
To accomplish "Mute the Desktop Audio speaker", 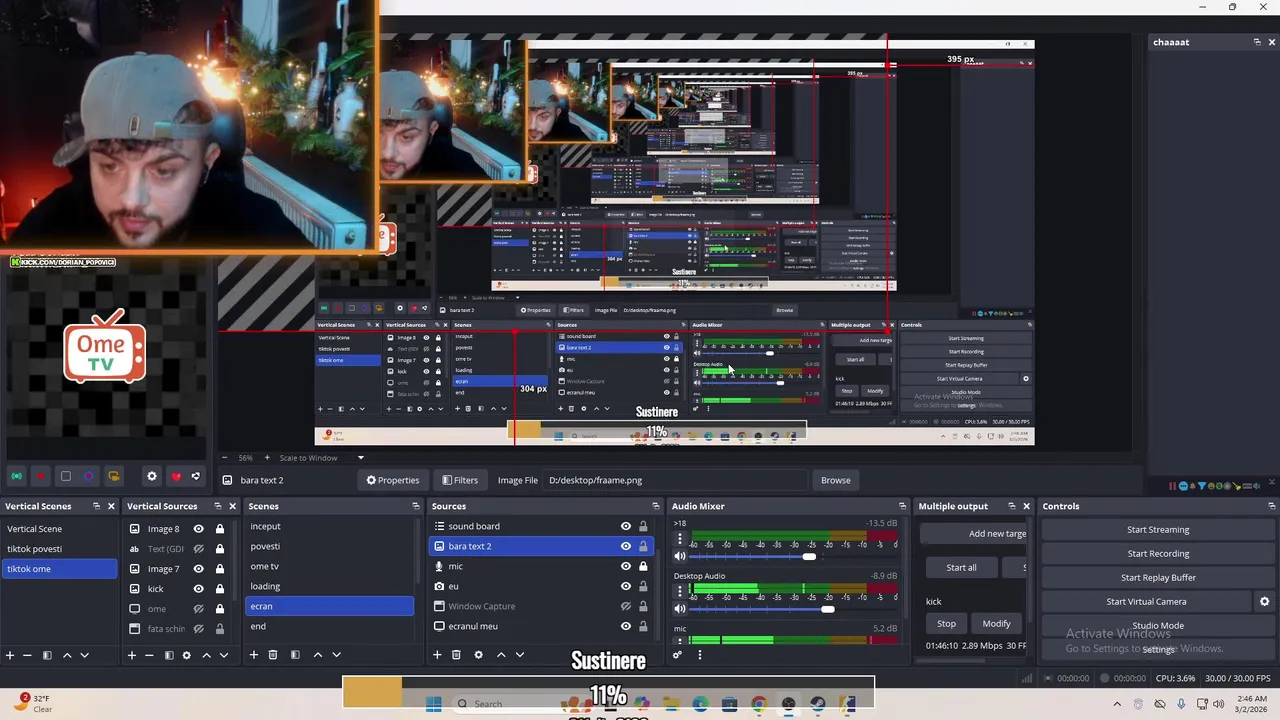I will [680, 609].
